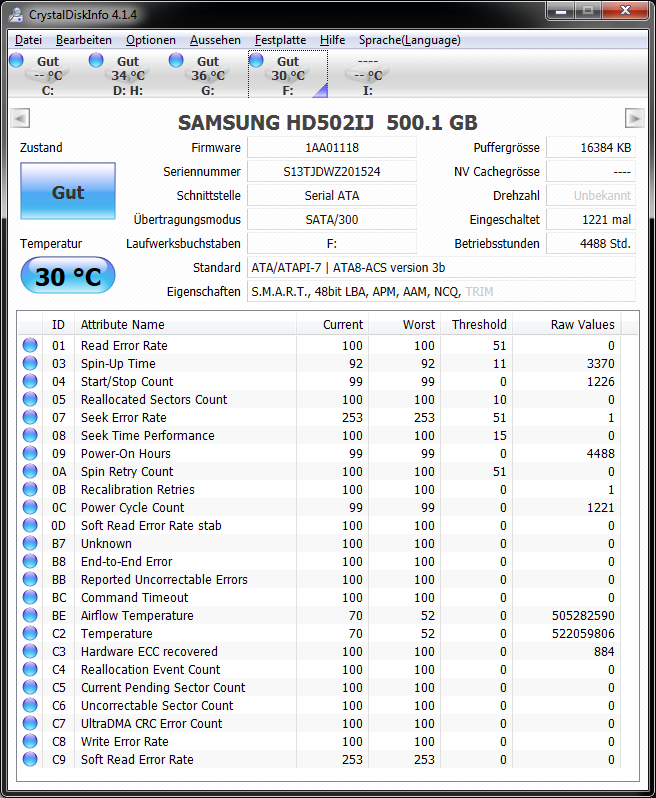The width and height of the screenshot is (656, 798).
Task: Click the SAMSUNG HD502IJ 500.1 GB title
Action: pos(328,123)
